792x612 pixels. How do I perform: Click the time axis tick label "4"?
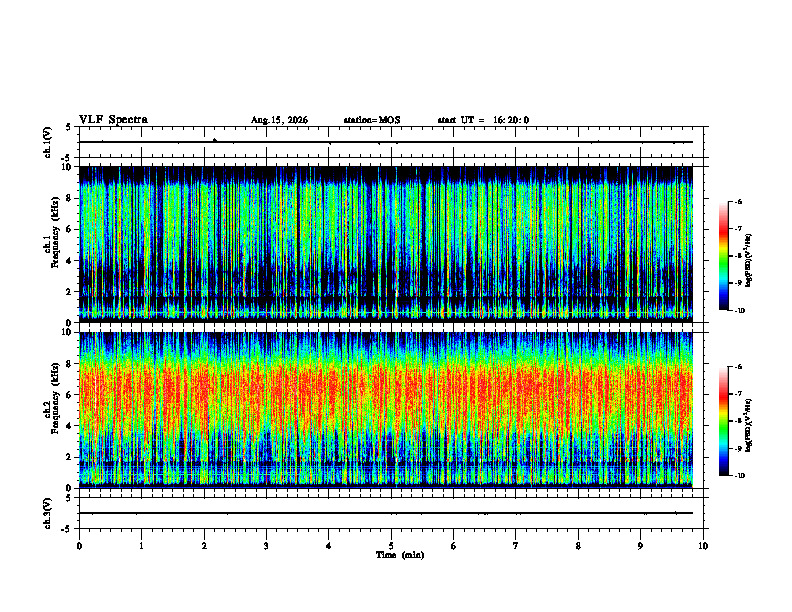click(329, 546)
